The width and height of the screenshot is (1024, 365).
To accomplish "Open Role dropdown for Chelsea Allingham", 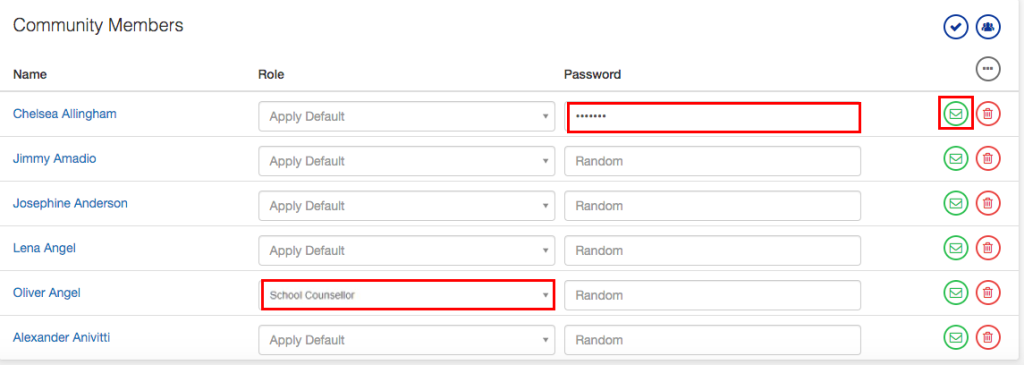I will tap(407, 117).
